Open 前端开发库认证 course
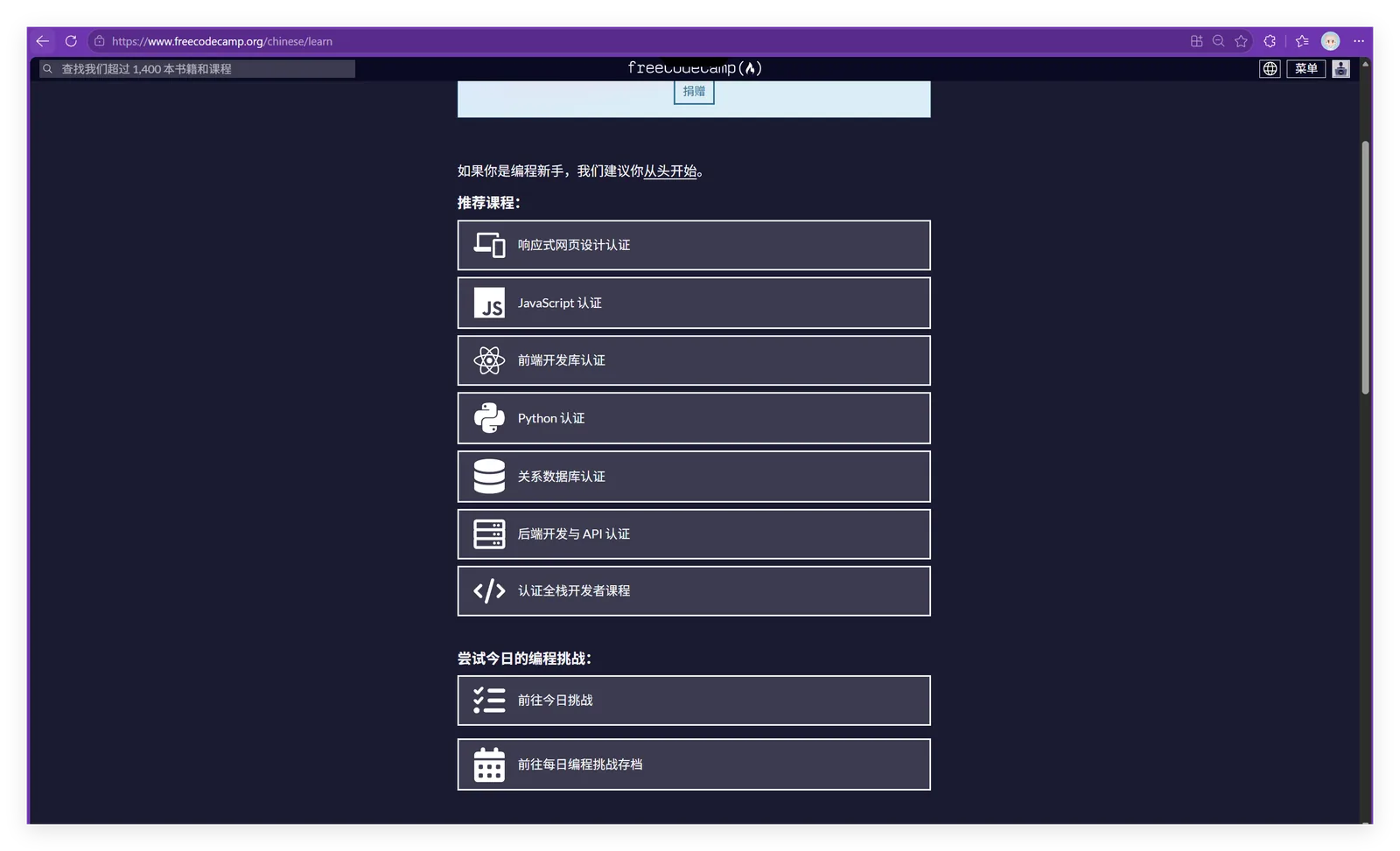Image resolution: width=1400 pixels, height=851 pixels. 694,360
